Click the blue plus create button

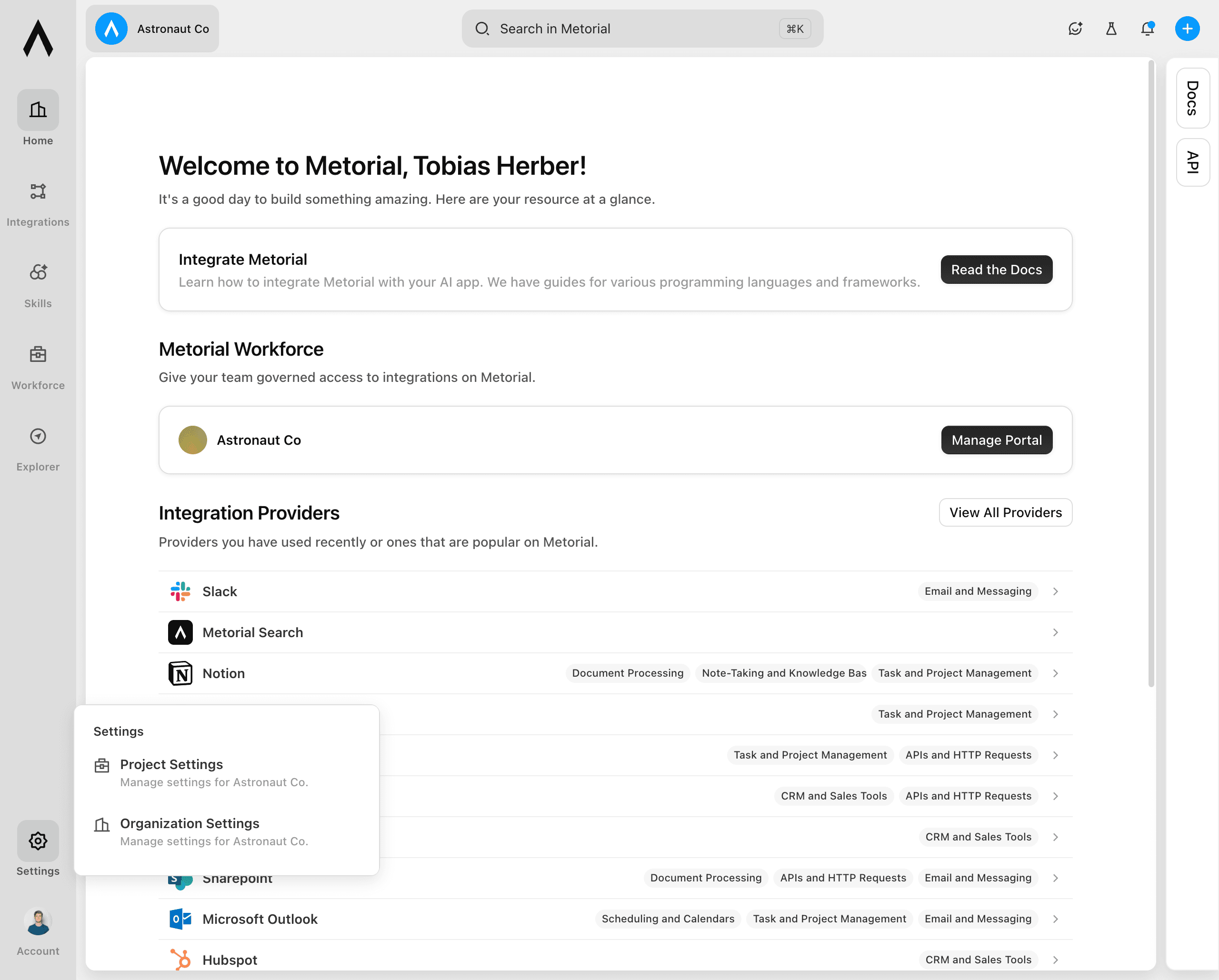pyautogui.click(x=1187, y=28)
